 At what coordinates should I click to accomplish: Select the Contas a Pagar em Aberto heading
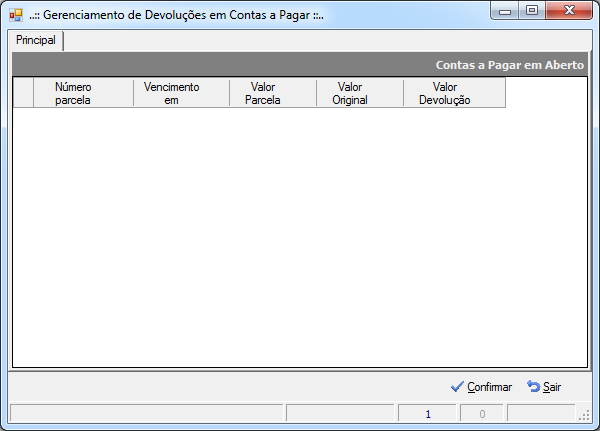pos(510,65)
